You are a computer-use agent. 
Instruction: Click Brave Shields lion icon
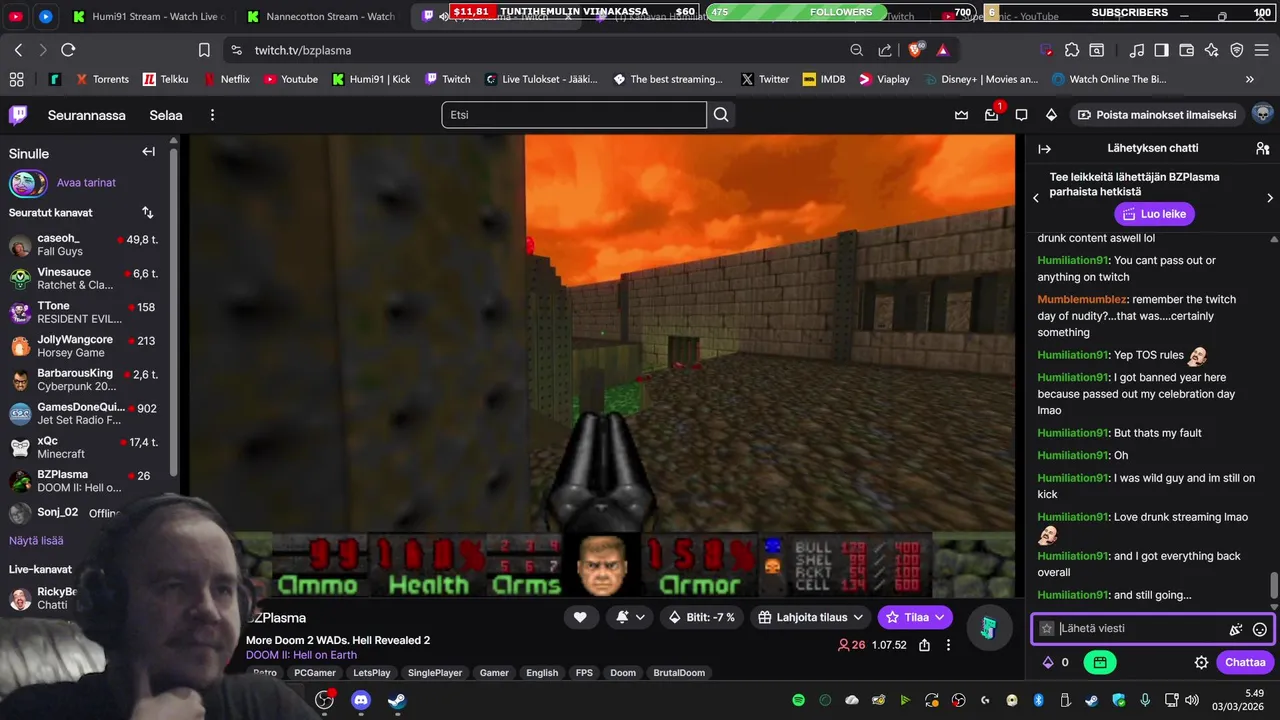[x=918, y=50]
